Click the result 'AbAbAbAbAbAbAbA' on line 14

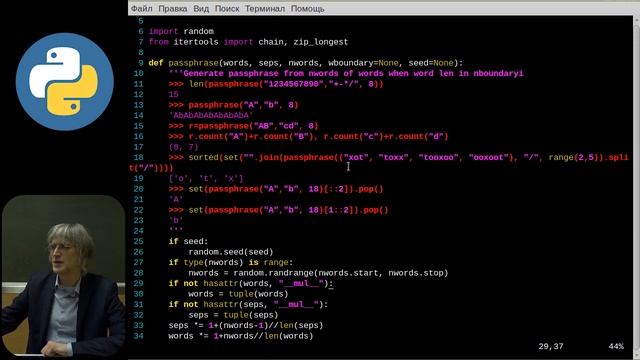point(211,116)
